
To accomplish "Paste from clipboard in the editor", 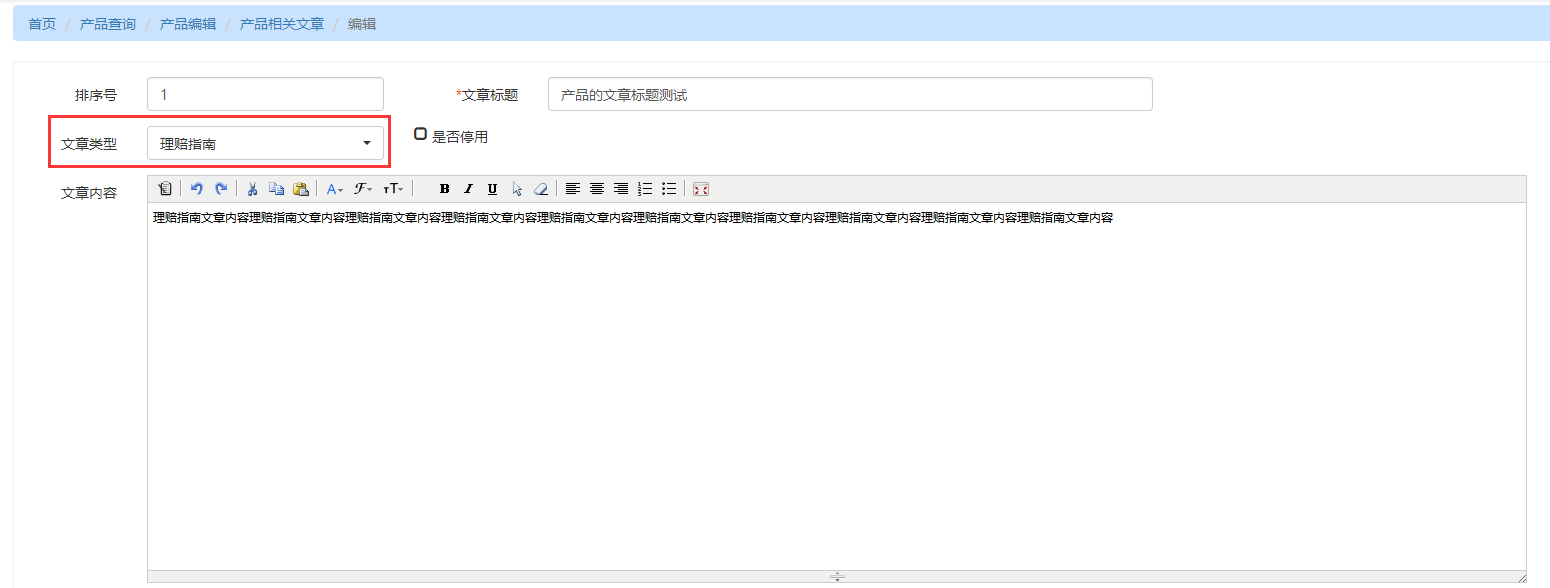I will 301,188.
